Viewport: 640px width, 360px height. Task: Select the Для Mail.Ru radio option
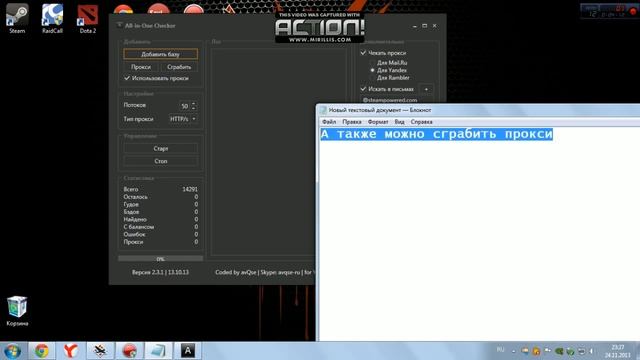(372, 63)
